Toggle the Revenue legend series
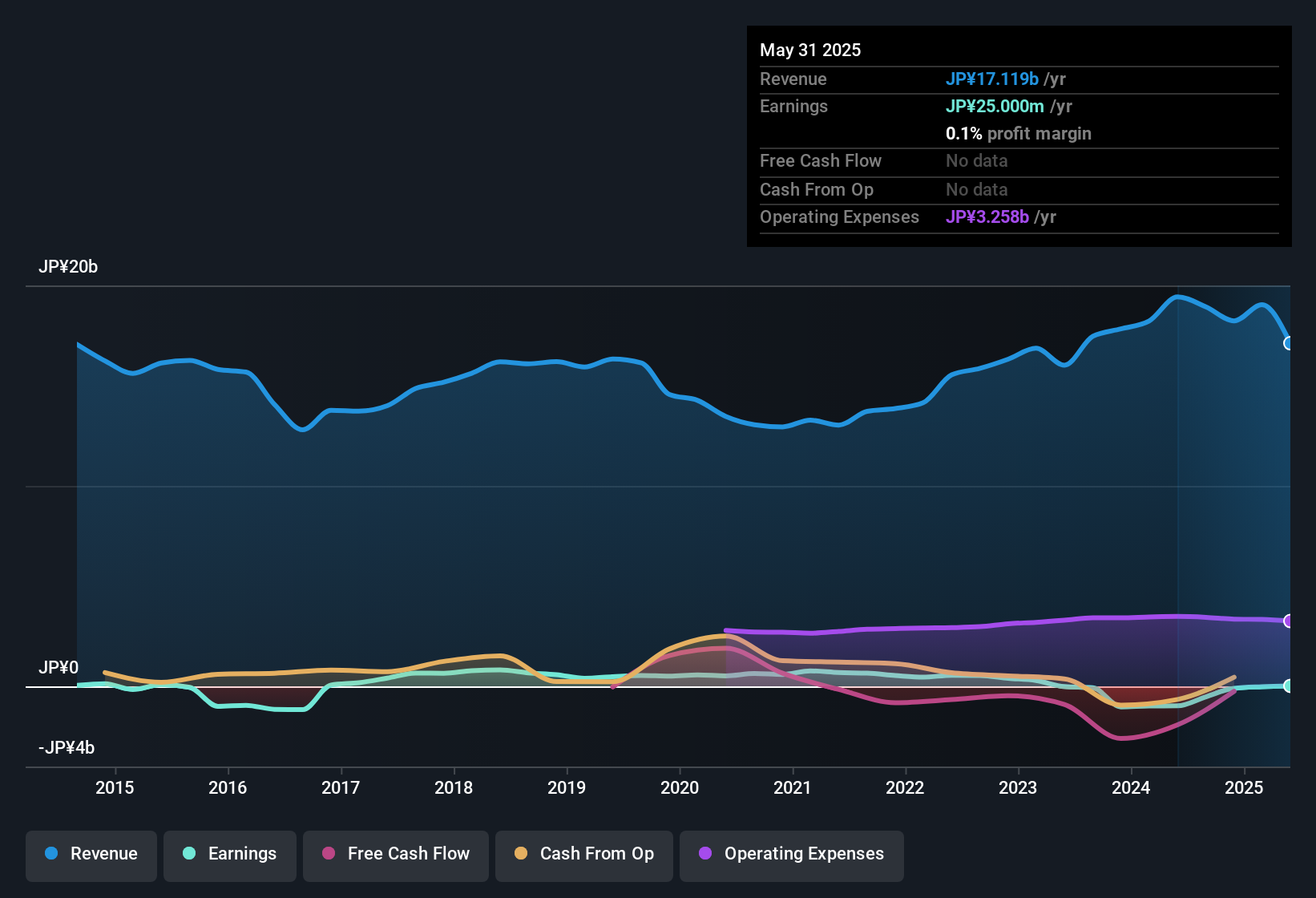Viewport: 1316px width, 898px height. tap(91, 855)
